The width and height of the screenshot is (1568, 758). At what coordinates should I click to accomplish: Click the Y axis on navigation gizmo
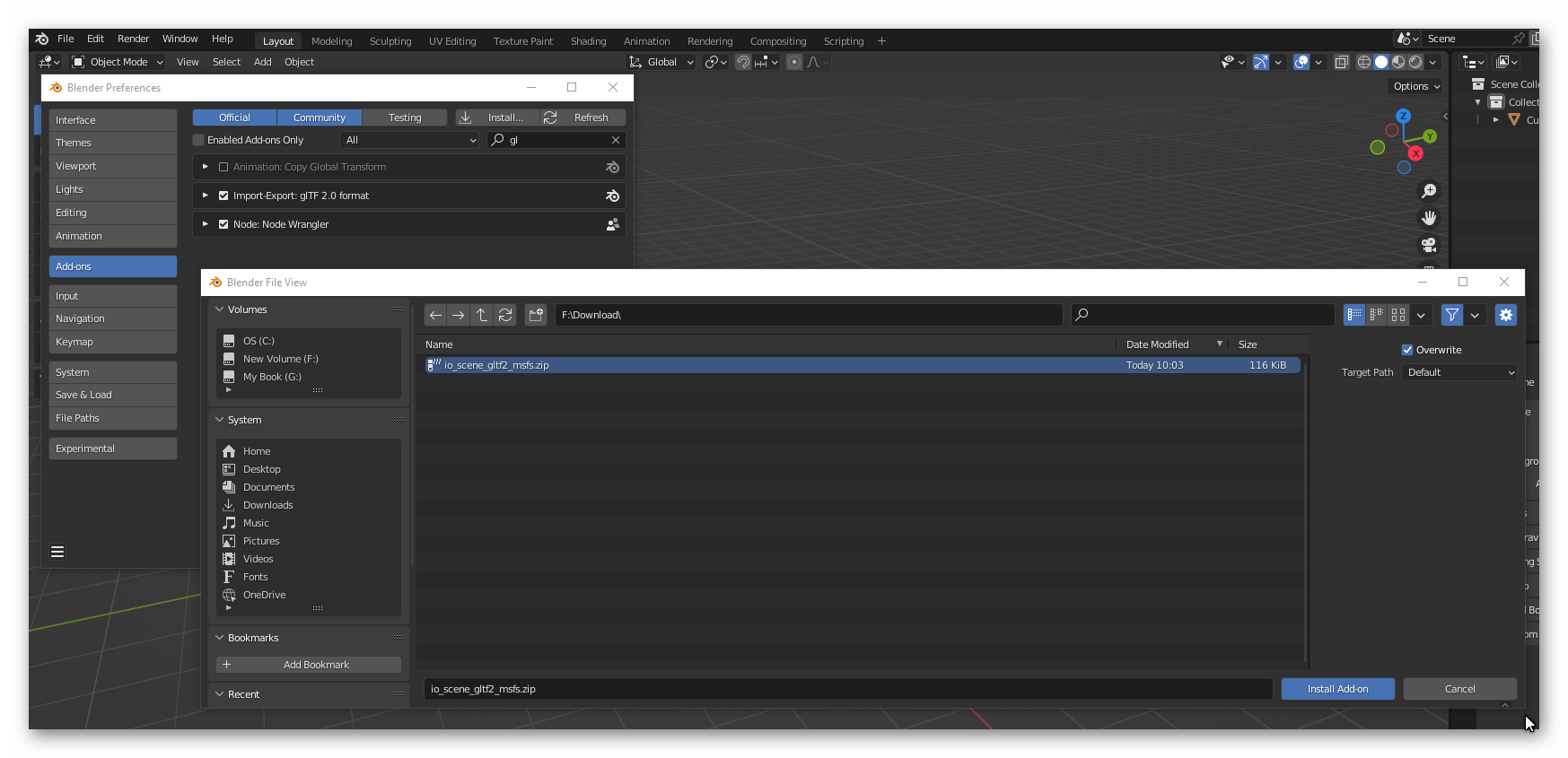[1430, 136]
